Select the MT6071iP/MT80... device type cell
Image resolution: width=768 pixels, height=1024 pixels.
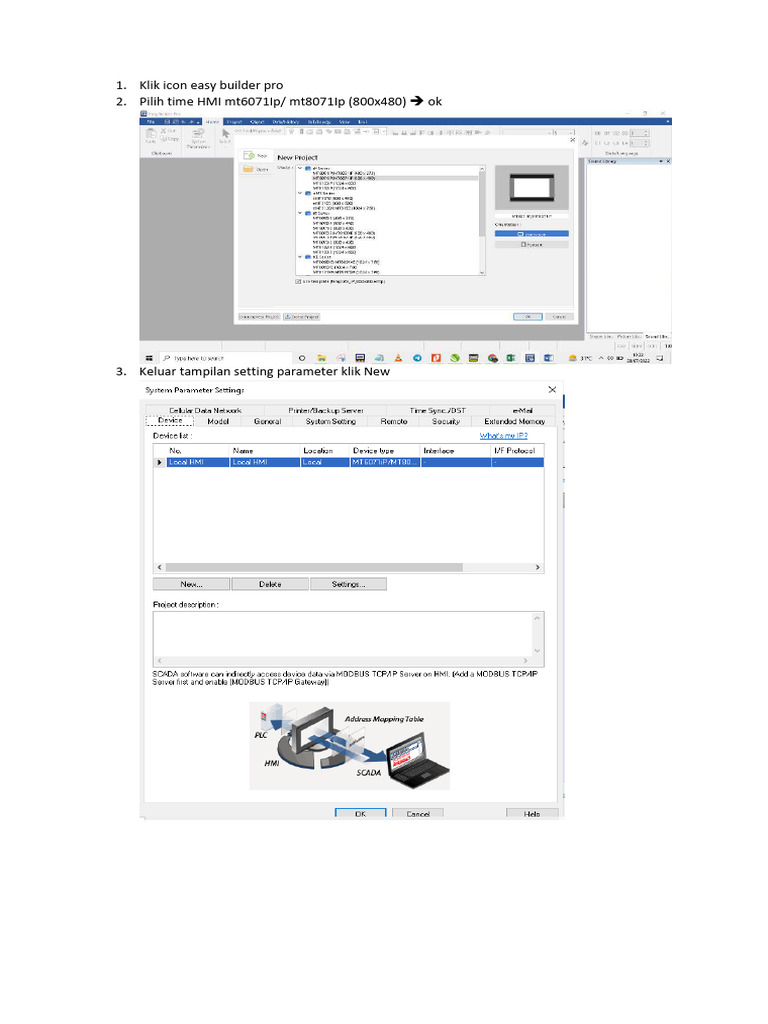[385, 462]
